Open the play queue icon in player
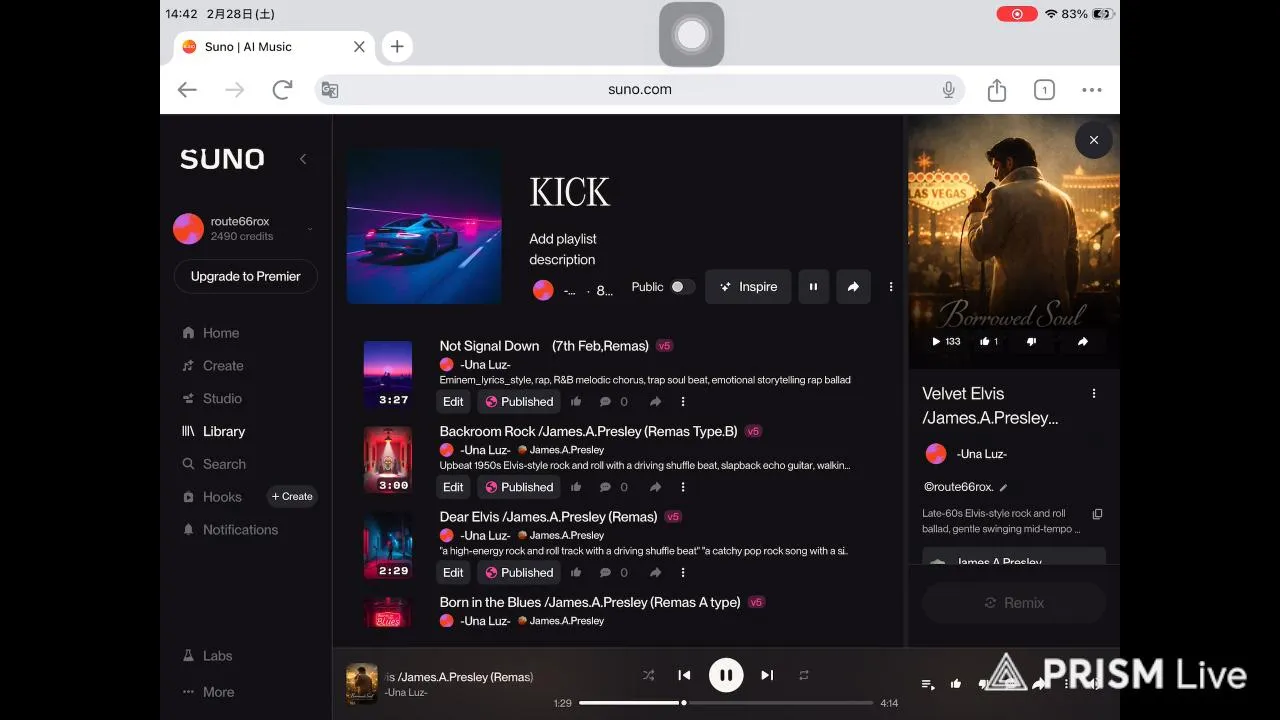 (928, 684)
